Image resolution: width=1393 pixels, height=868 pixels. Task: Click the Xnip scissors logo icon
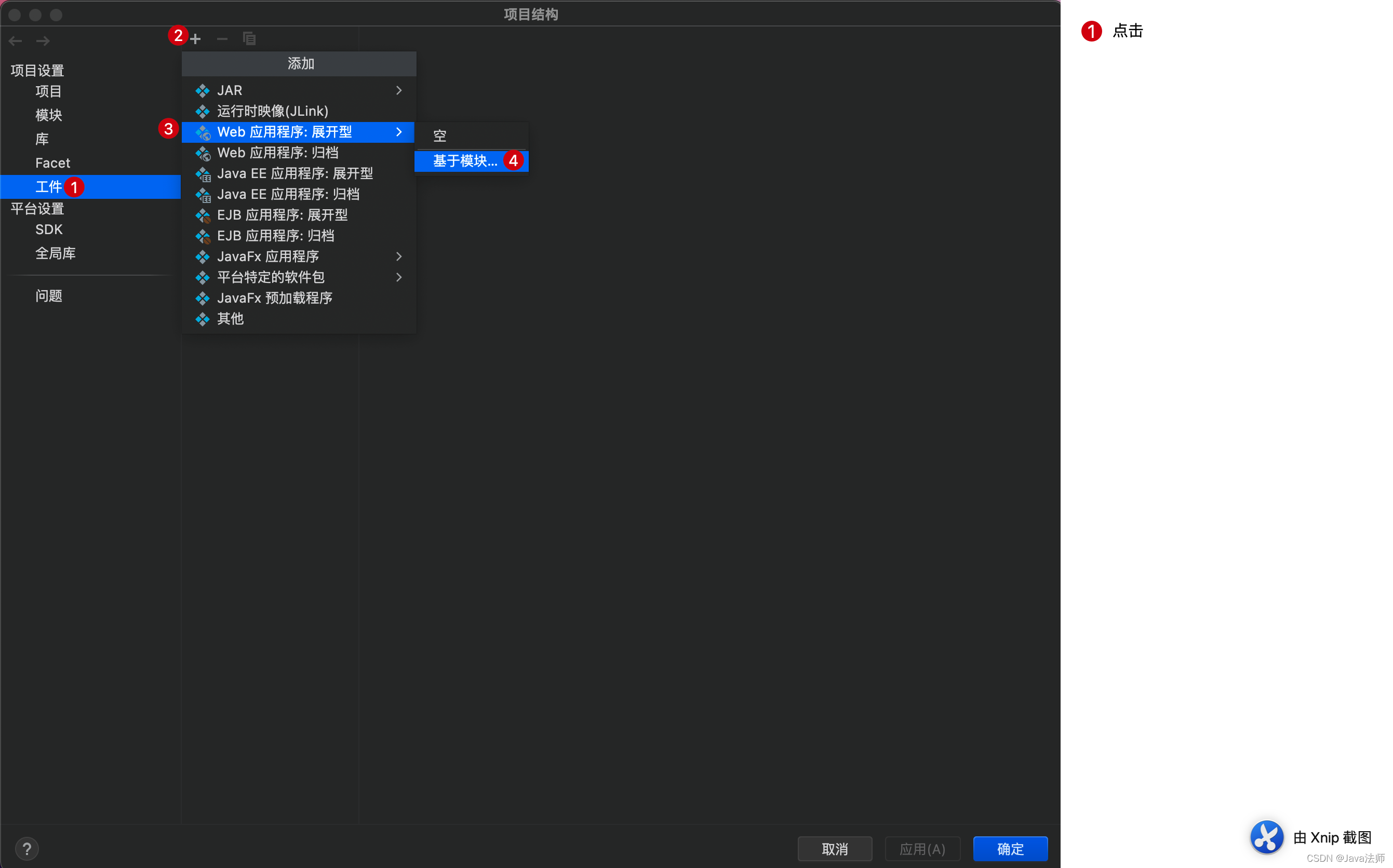(1266, 837)
